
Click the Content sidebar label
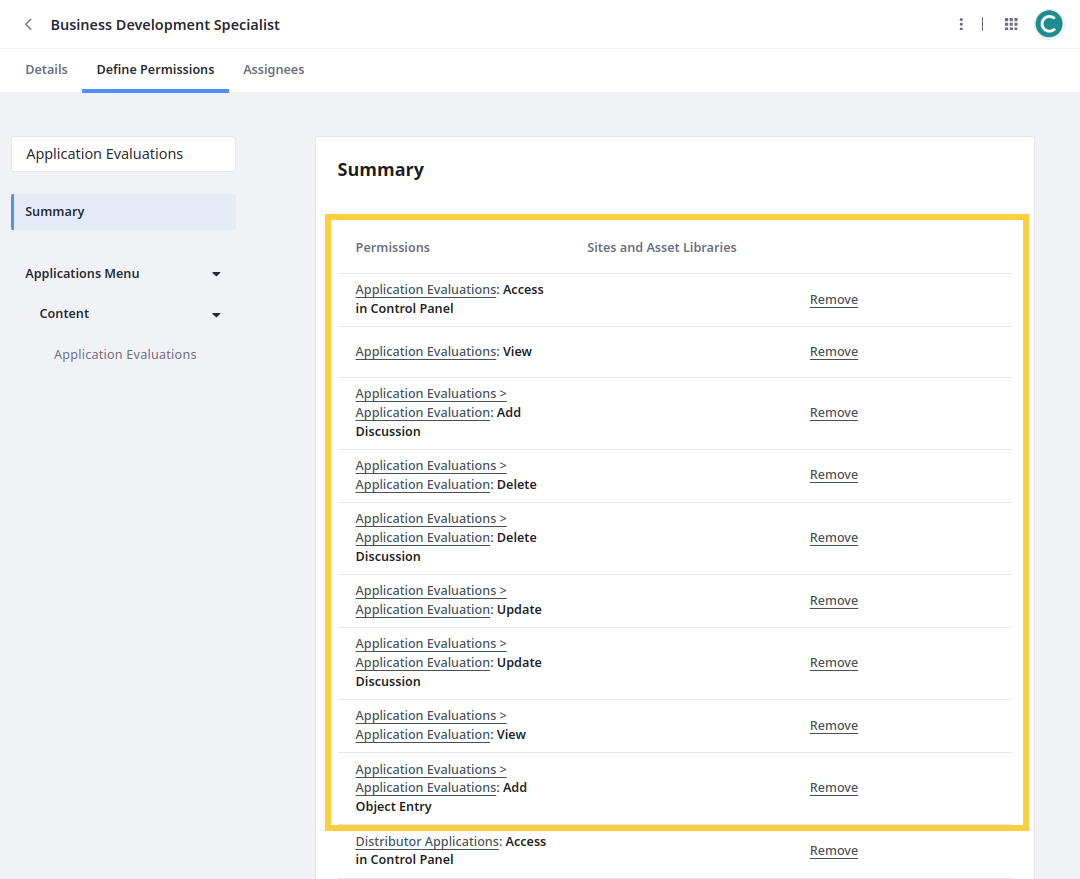tap(64, 313)
